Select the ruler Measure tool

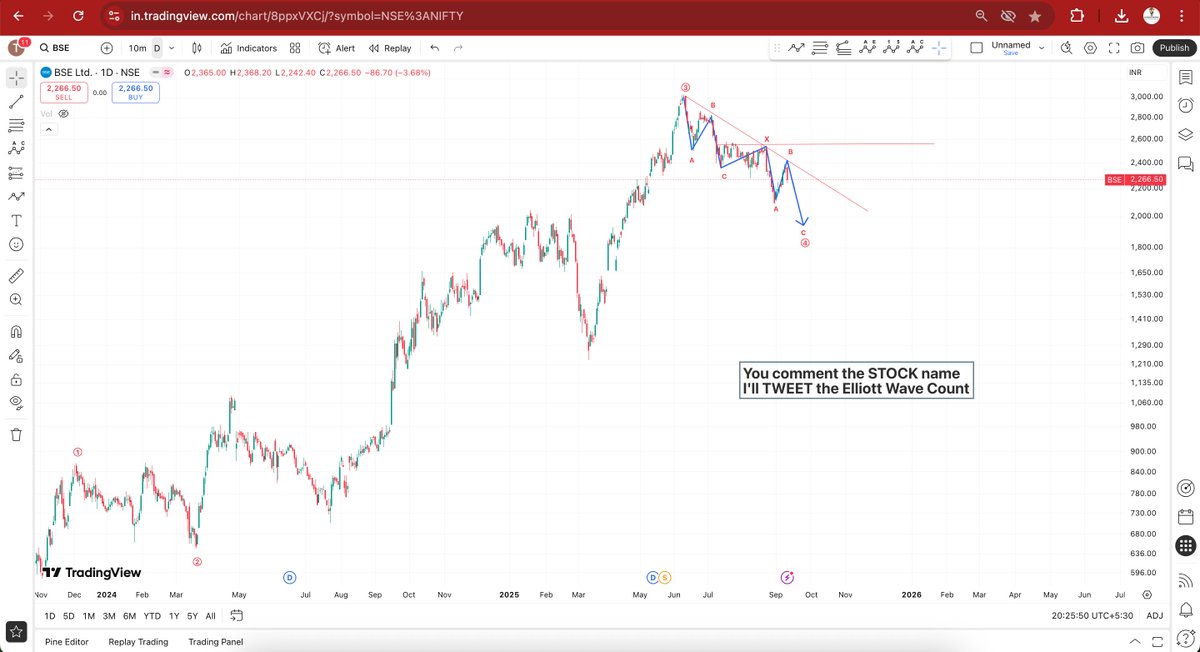pos(16,275)
